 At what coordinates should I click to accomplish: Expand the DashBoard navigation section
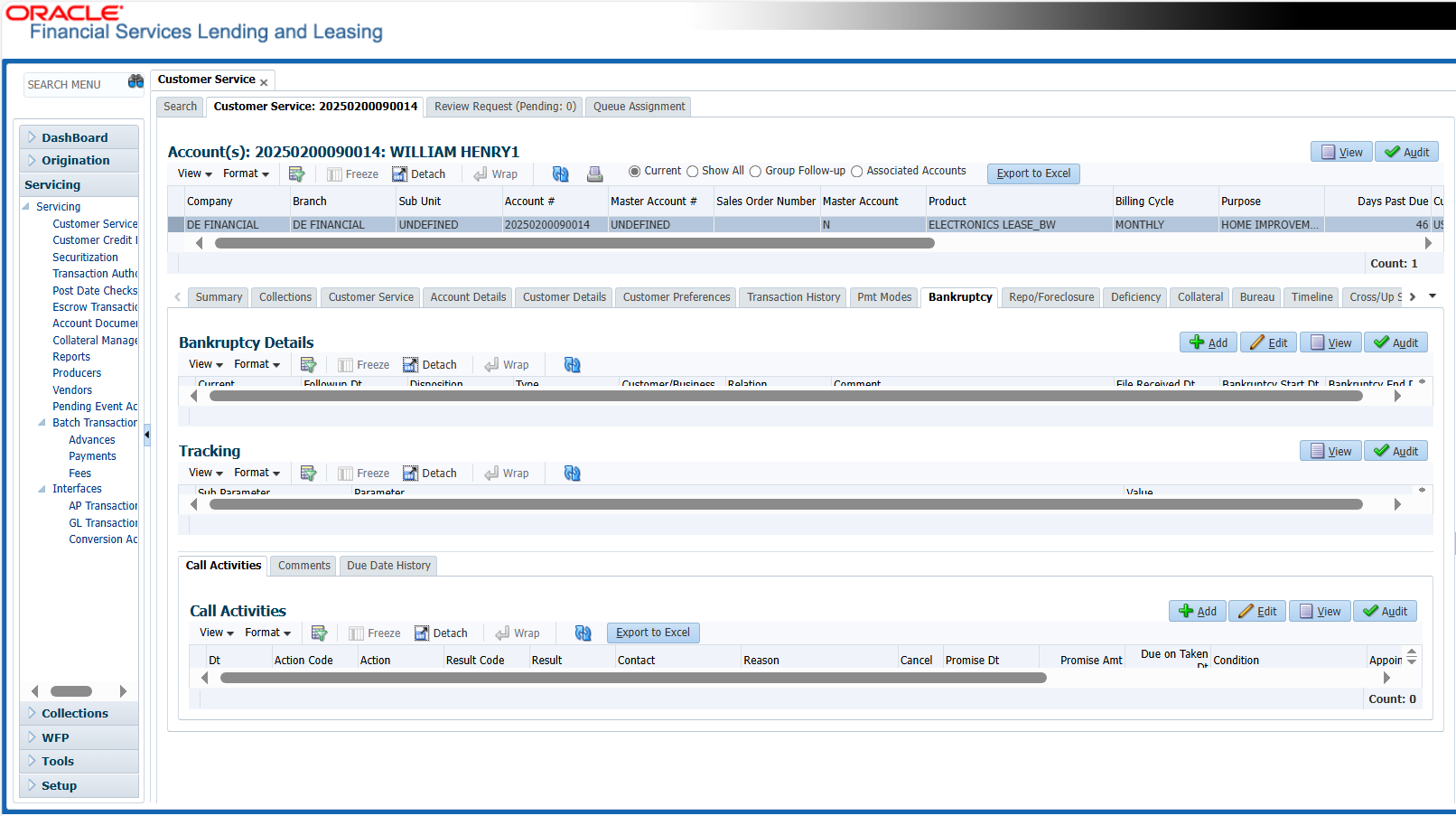79,137
